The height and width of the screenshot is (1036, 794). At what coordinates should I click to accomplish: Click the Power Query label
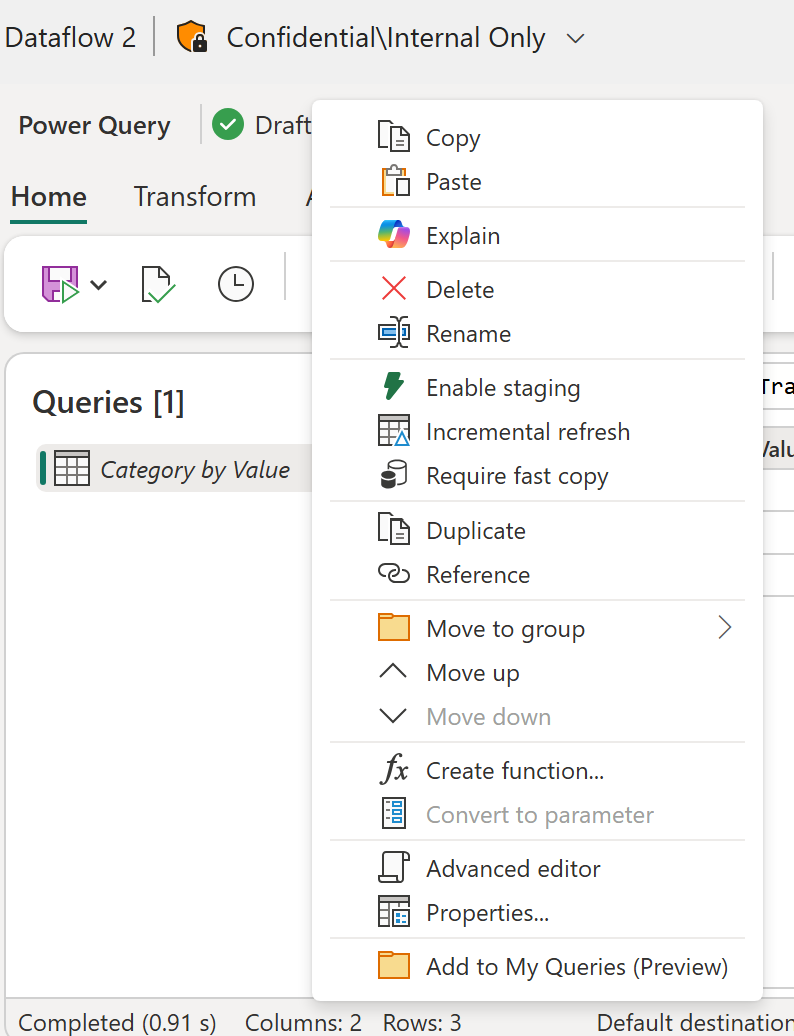click(x=94, y=125)
